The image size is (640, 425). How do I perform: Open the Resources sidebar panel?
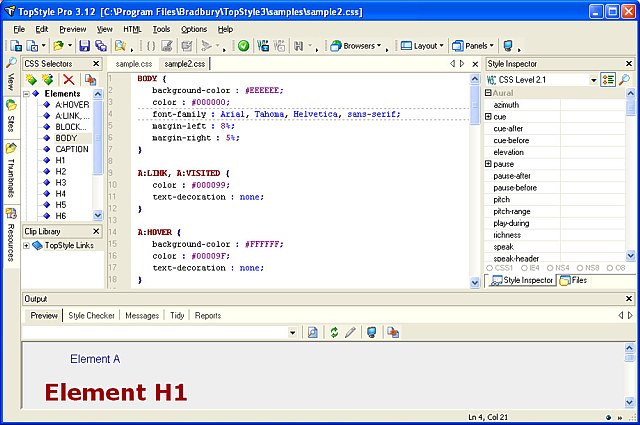click(x=11, y=235)
